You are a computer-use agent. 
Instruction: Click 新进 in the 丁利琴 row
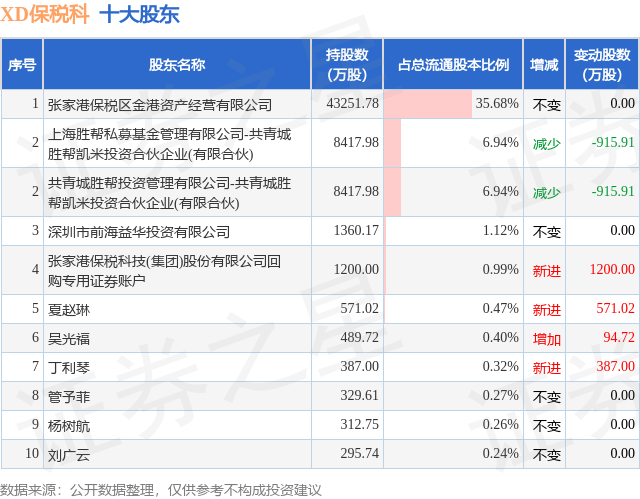tap(547, 368)
